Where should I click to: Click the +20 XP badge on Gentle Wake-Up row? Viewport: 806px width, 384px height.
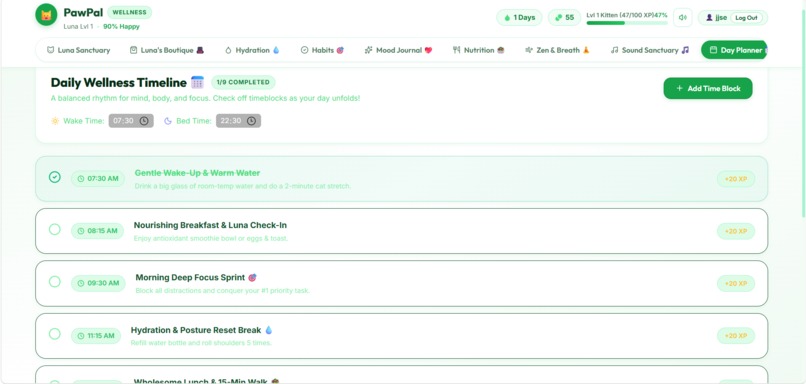tap(736, 179)
